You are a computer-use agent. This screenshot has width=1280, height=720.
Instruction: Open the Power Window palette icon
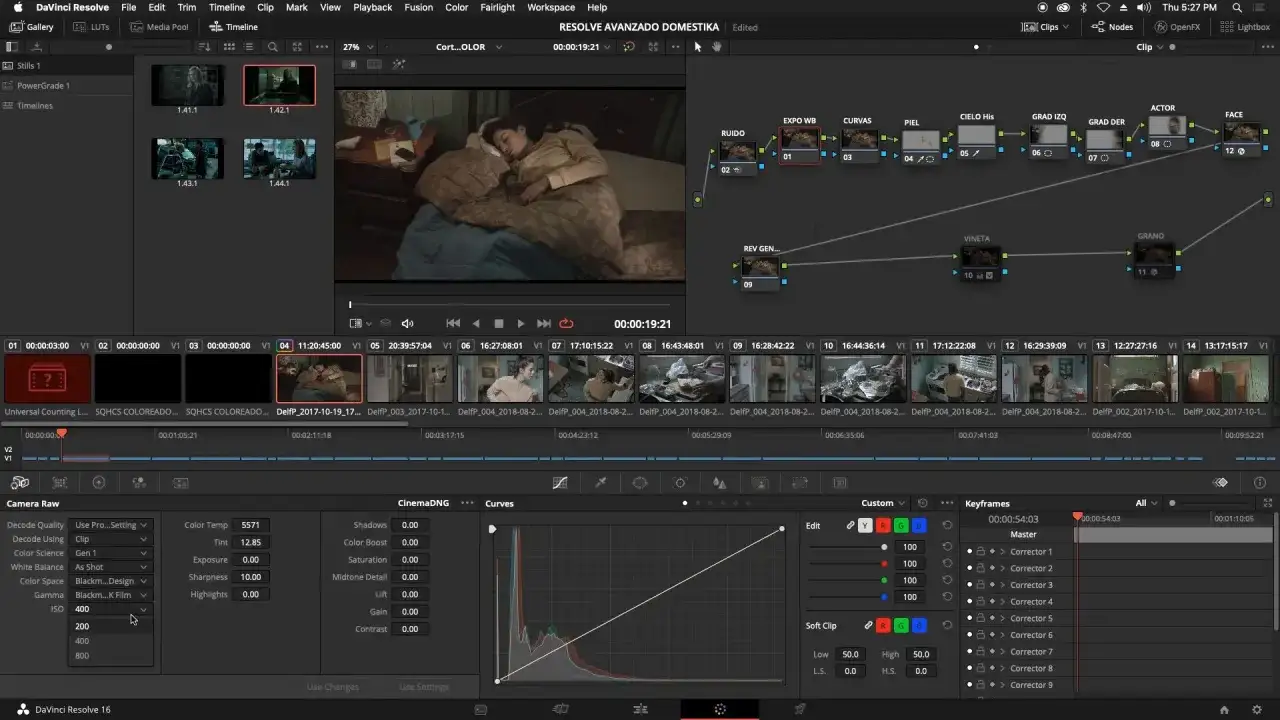[640, 482]
